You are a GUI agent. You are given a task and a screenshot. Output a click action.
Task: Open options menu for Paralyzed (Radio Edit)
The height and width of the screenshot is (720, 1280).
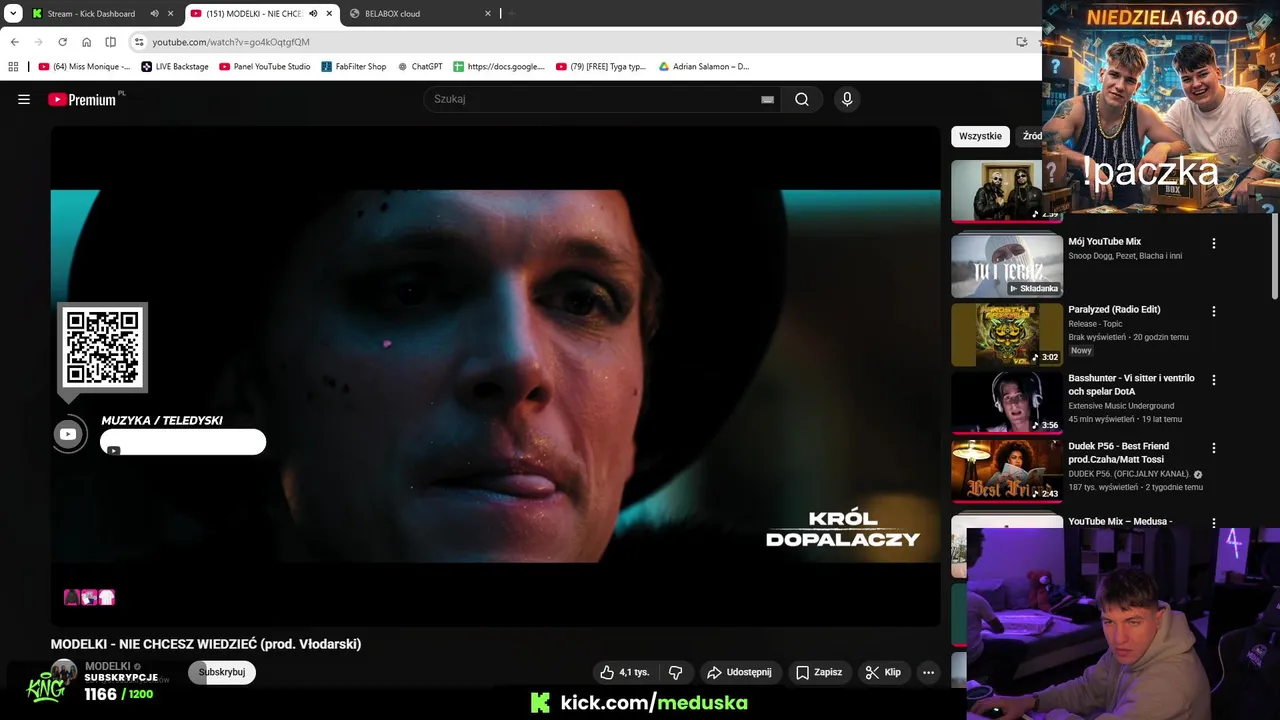pyautogui.click(x=1214, y=311)
